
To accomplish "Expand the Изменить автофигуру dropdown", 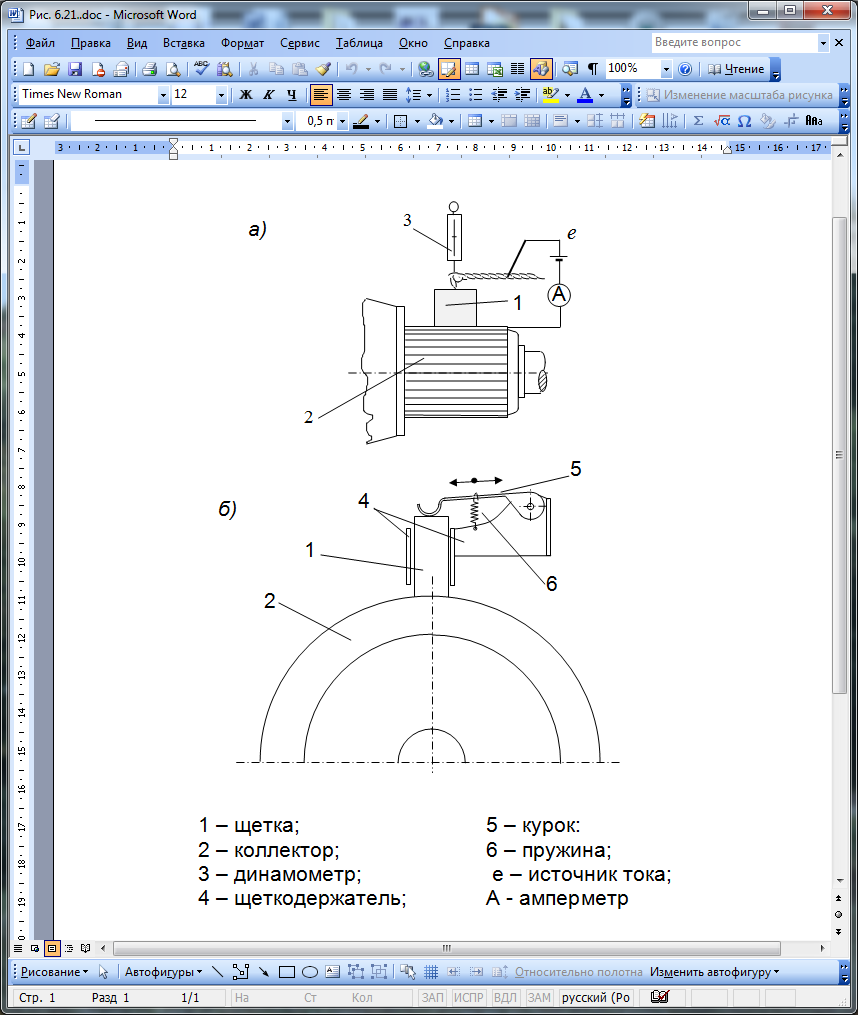I will click(714, 972).
